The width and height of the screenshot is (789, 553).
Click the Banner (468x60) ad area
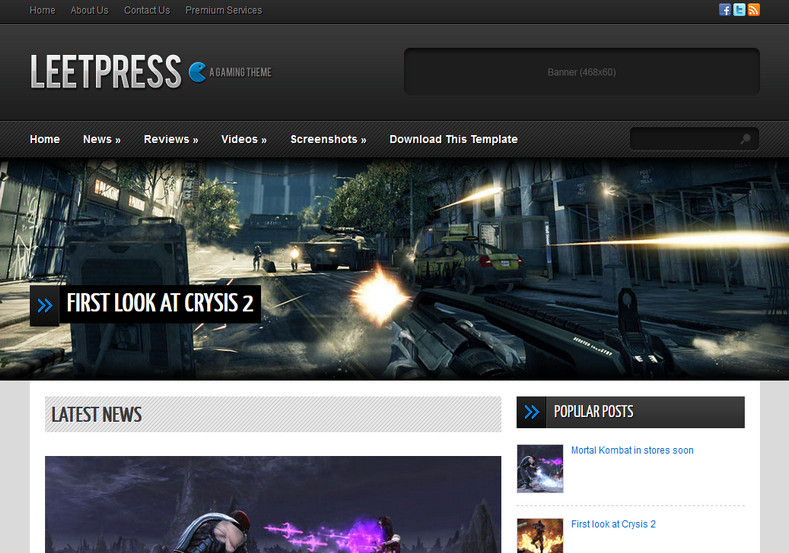click(x=582, y=71)
